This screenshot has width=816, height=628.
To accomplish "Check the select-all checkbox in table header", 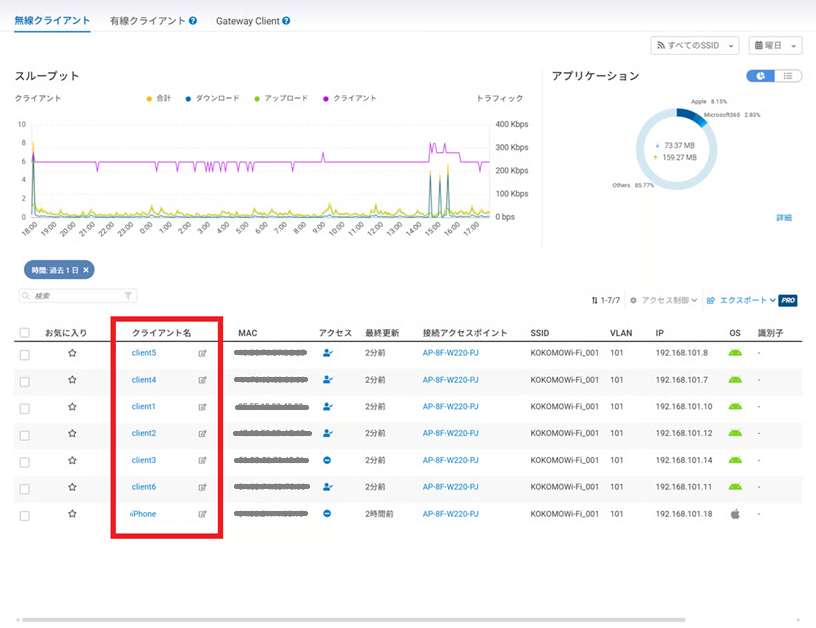I will pyautogui.click(x=24, y=332).
